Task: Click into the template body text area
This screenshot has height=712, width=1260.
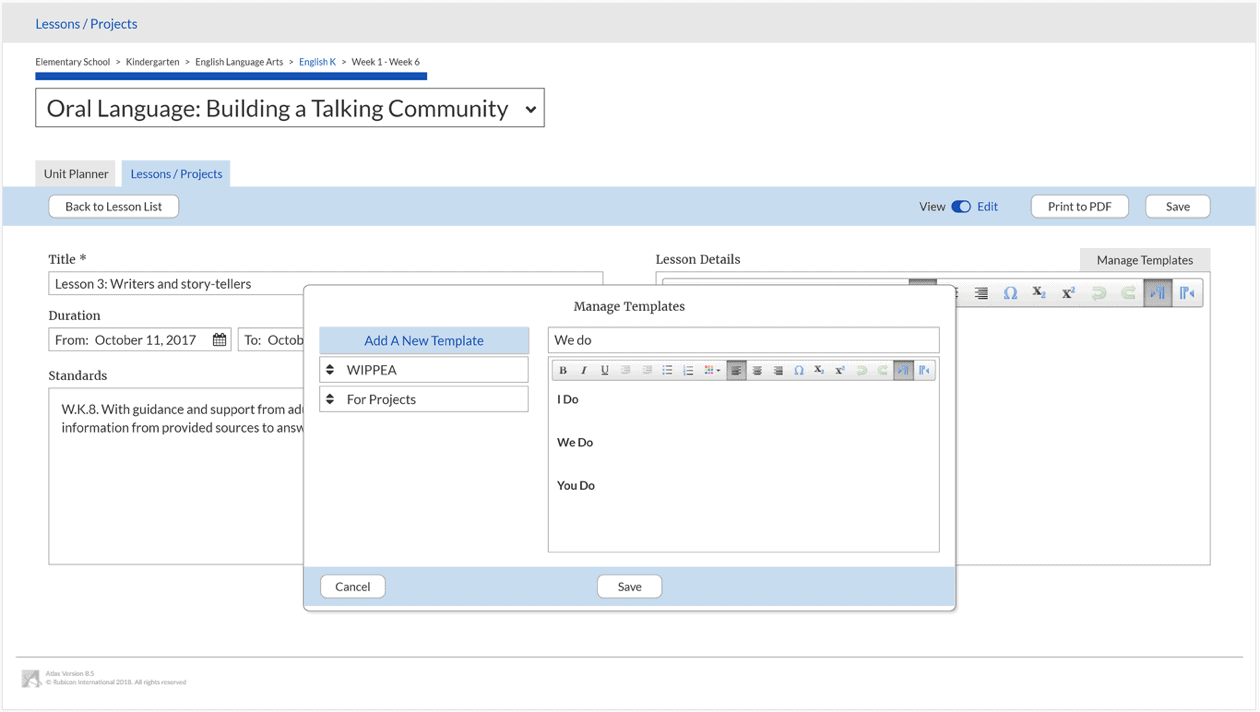Action: coord(744,468)
